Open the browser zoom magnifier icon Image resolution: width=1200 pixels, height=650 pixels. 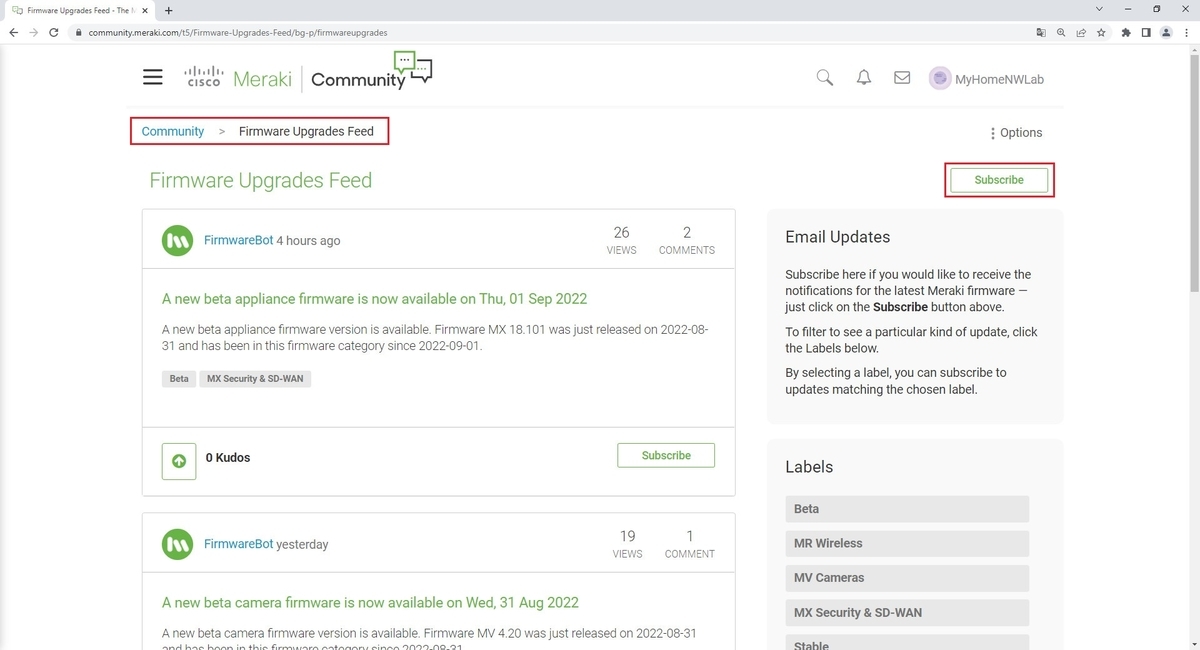[1061, 32]
